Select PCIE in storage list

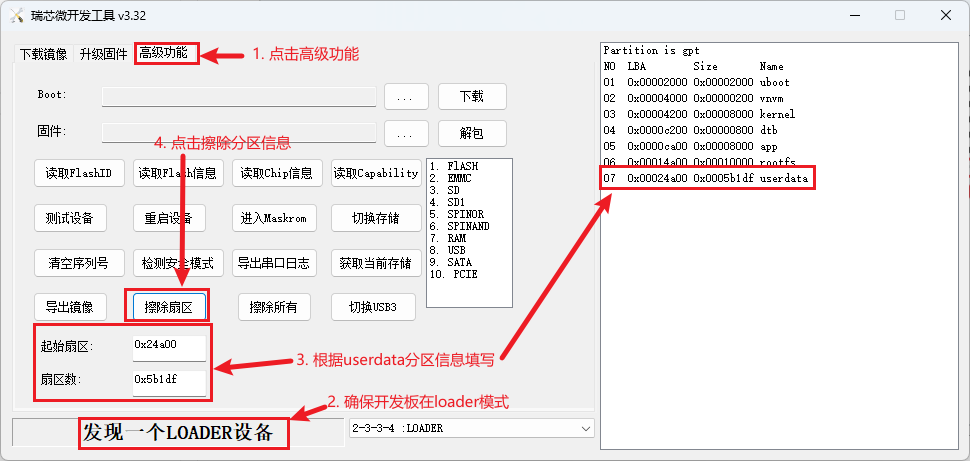(455, 274)
